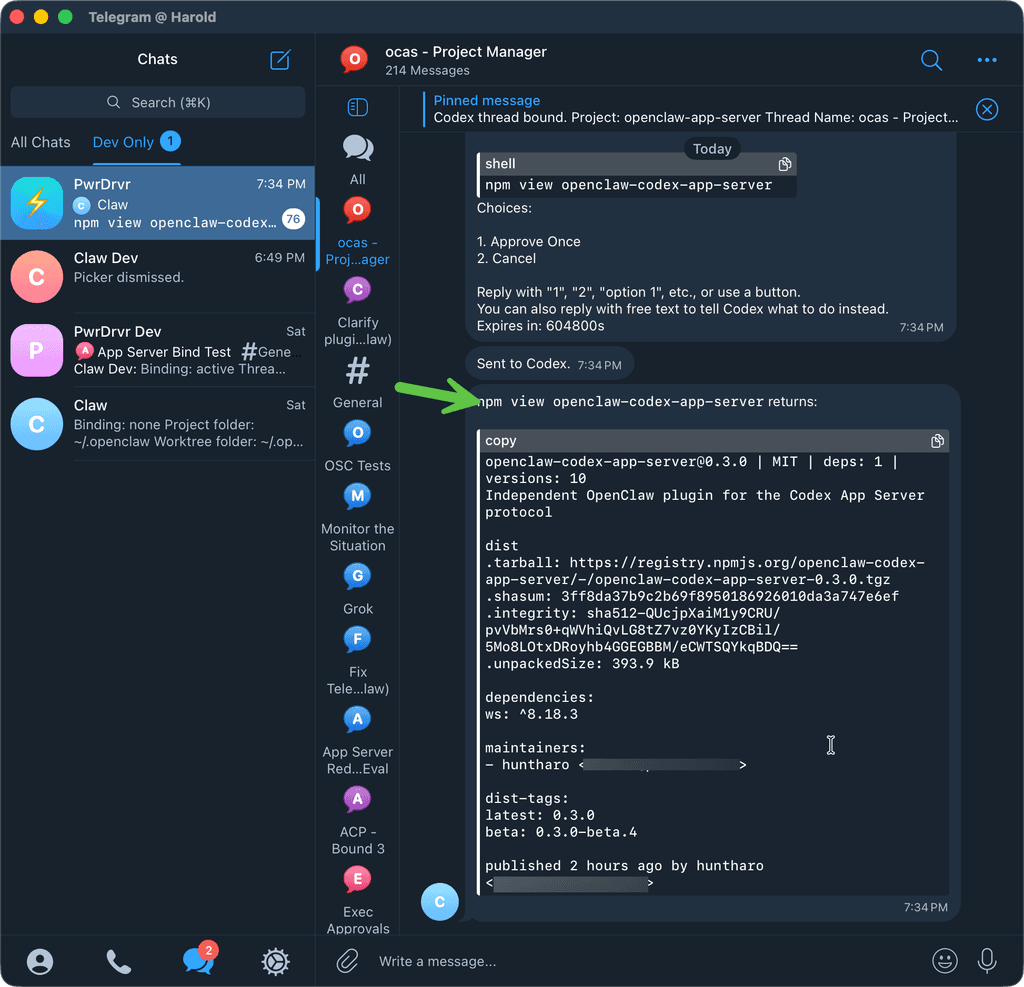Click the ocas chat header avatar
The image size is (1024, 987).
[354, 59]
